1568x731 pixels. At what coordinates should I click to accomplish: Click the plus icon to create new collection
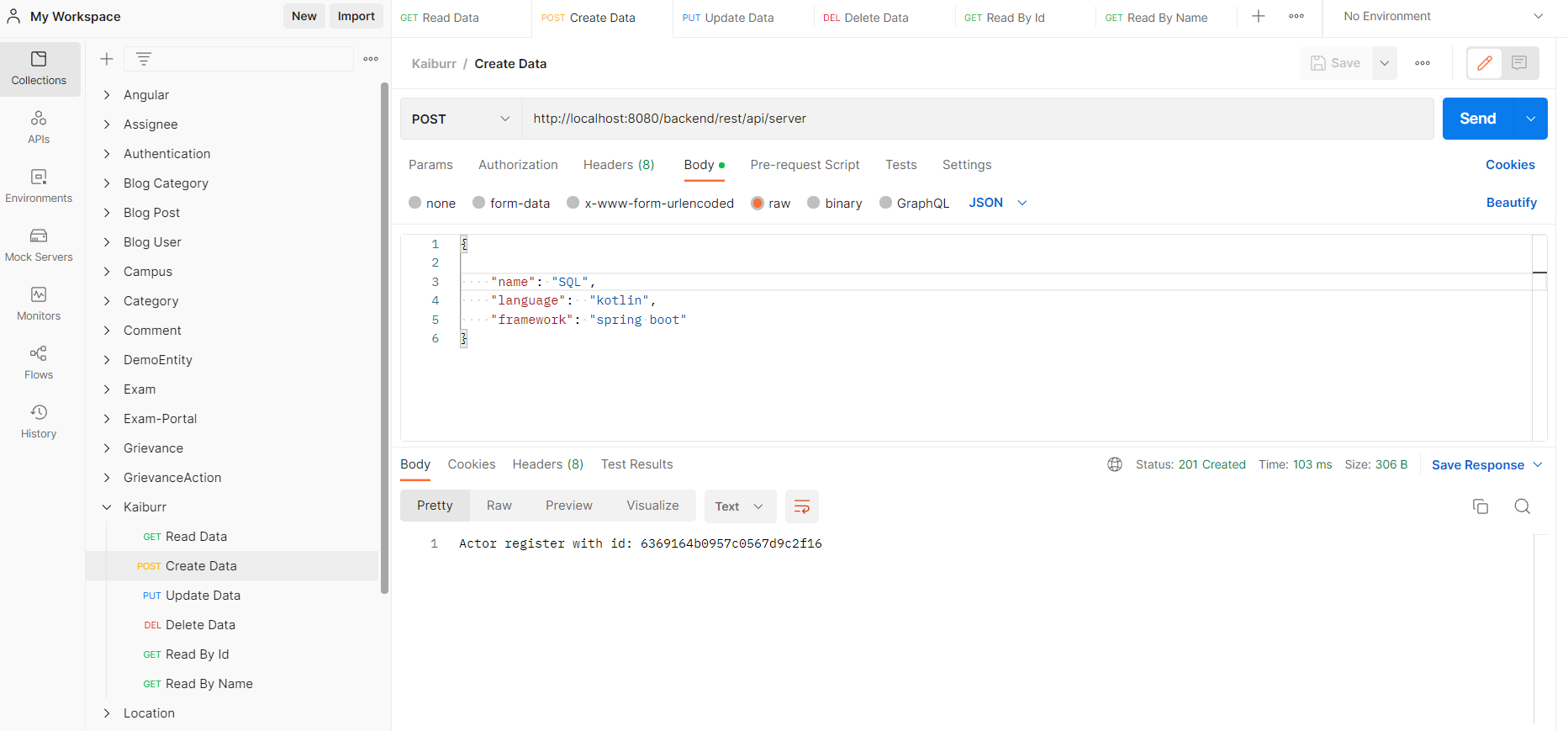tap(107, 59)
